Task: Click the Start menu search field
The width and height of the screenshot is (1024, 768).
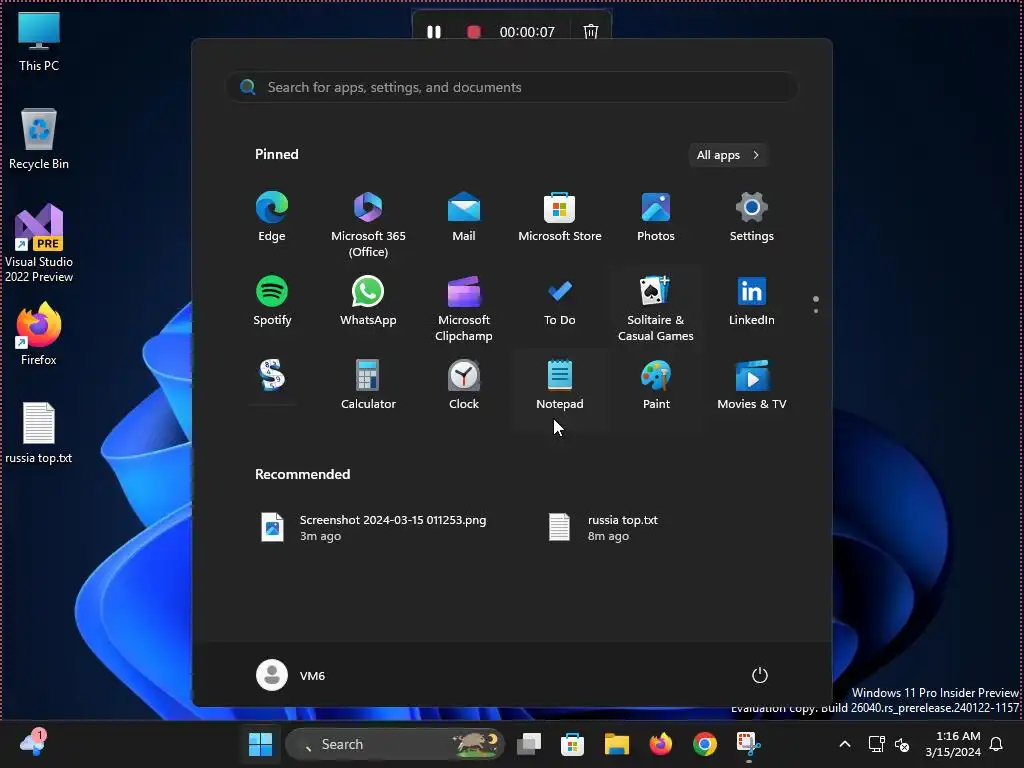Action: point(511,87)
